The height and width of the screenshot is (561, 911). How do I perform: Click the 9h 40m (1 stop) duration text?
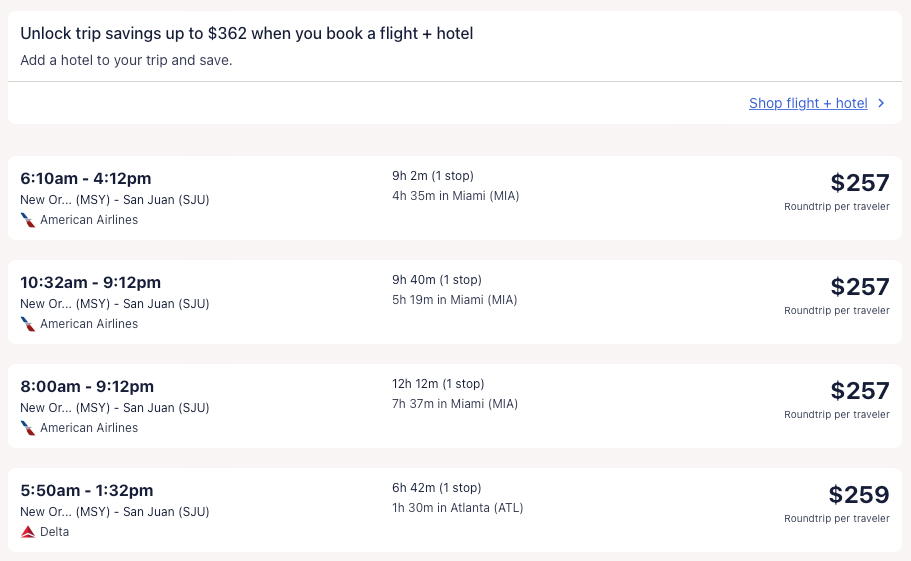(436, 280)
